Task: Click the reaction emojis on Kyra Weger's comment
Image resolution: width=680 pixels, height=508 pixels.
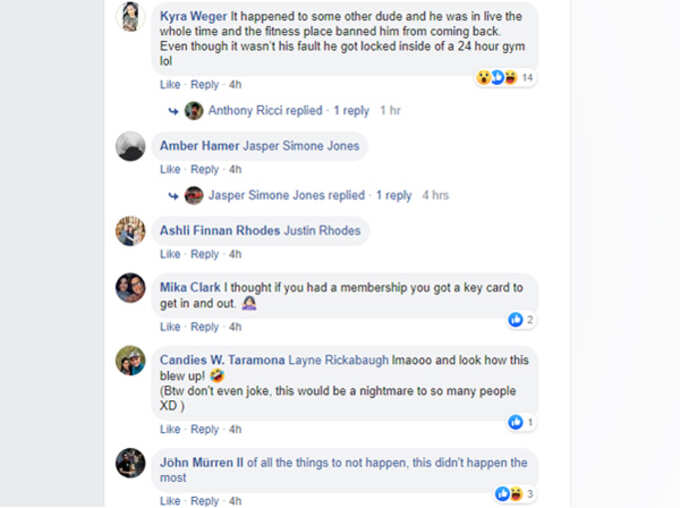Action: [x=497, y=78]
